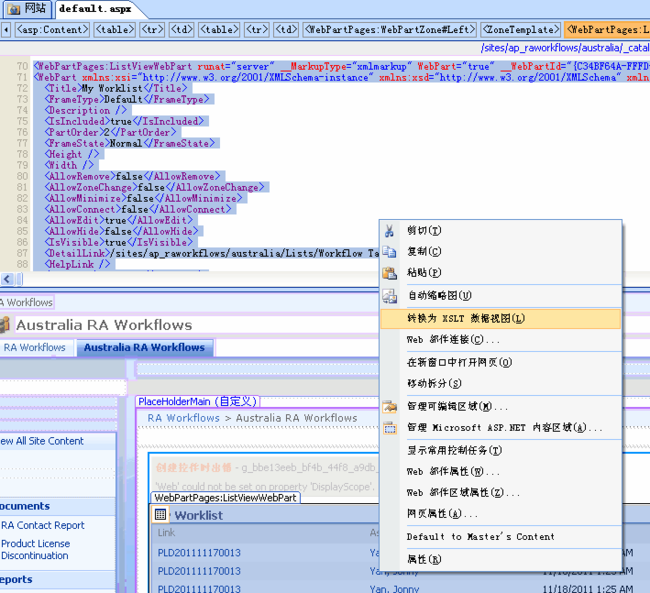
Task: Click the Copy icon in context menu
Action: point(389,252)
